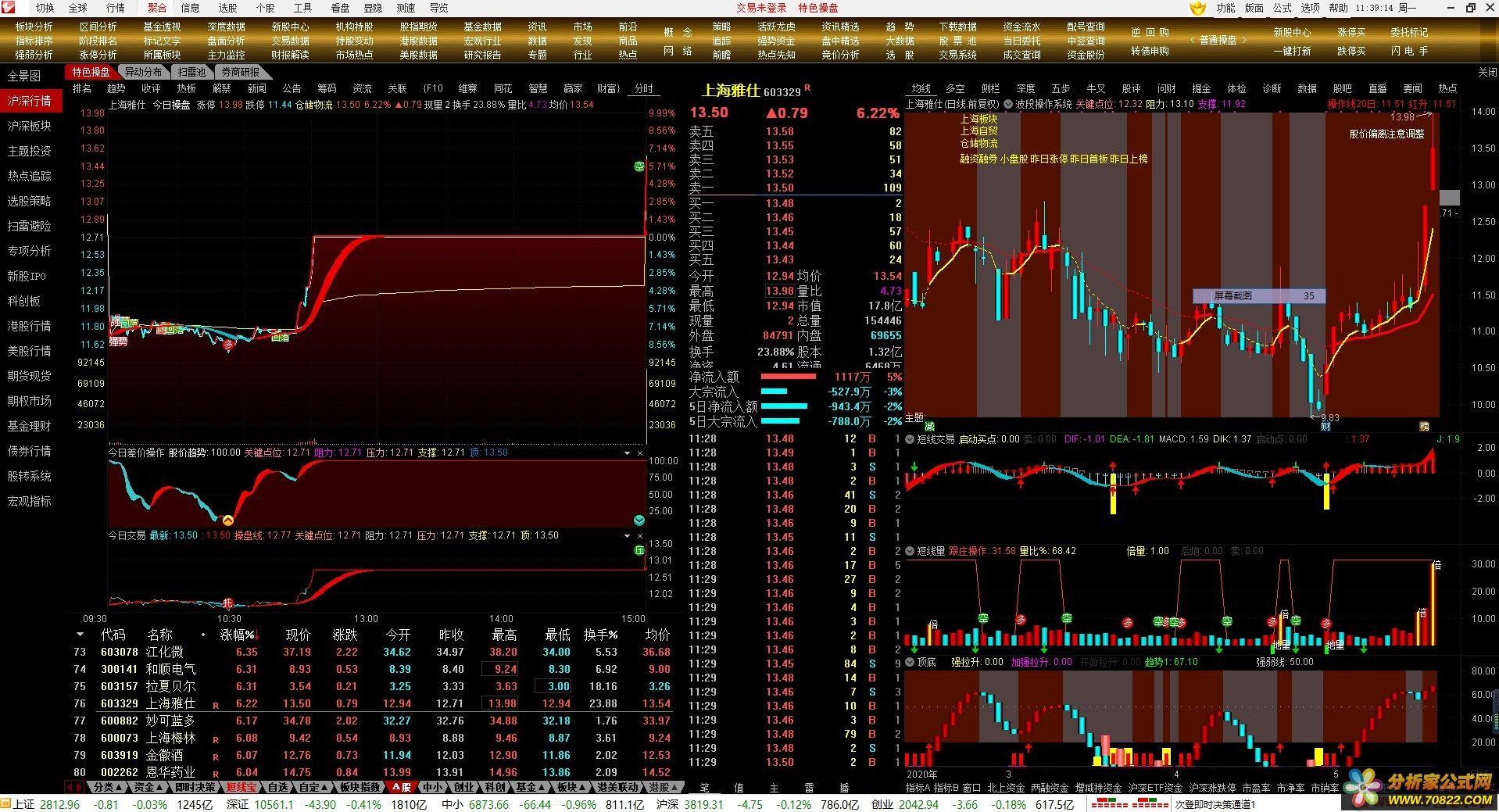Image resolution: width=1499 pixels, height=812 pixels.
Task: Sort by 涨幅% column header
Action: (x=240, y=635)
